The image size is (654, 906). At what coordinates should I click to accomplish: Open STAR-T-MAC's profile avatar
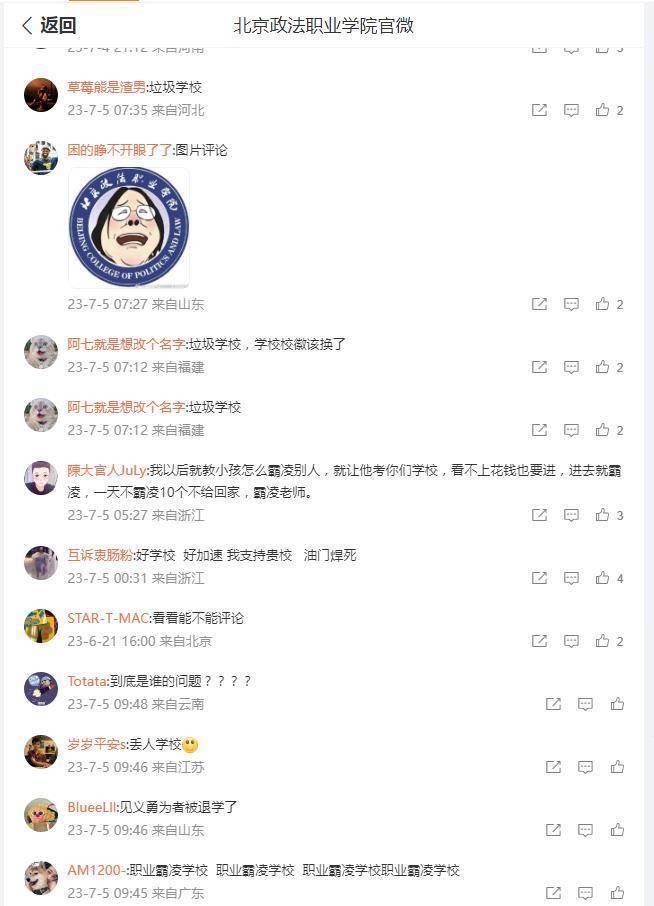tap(41, 626)
